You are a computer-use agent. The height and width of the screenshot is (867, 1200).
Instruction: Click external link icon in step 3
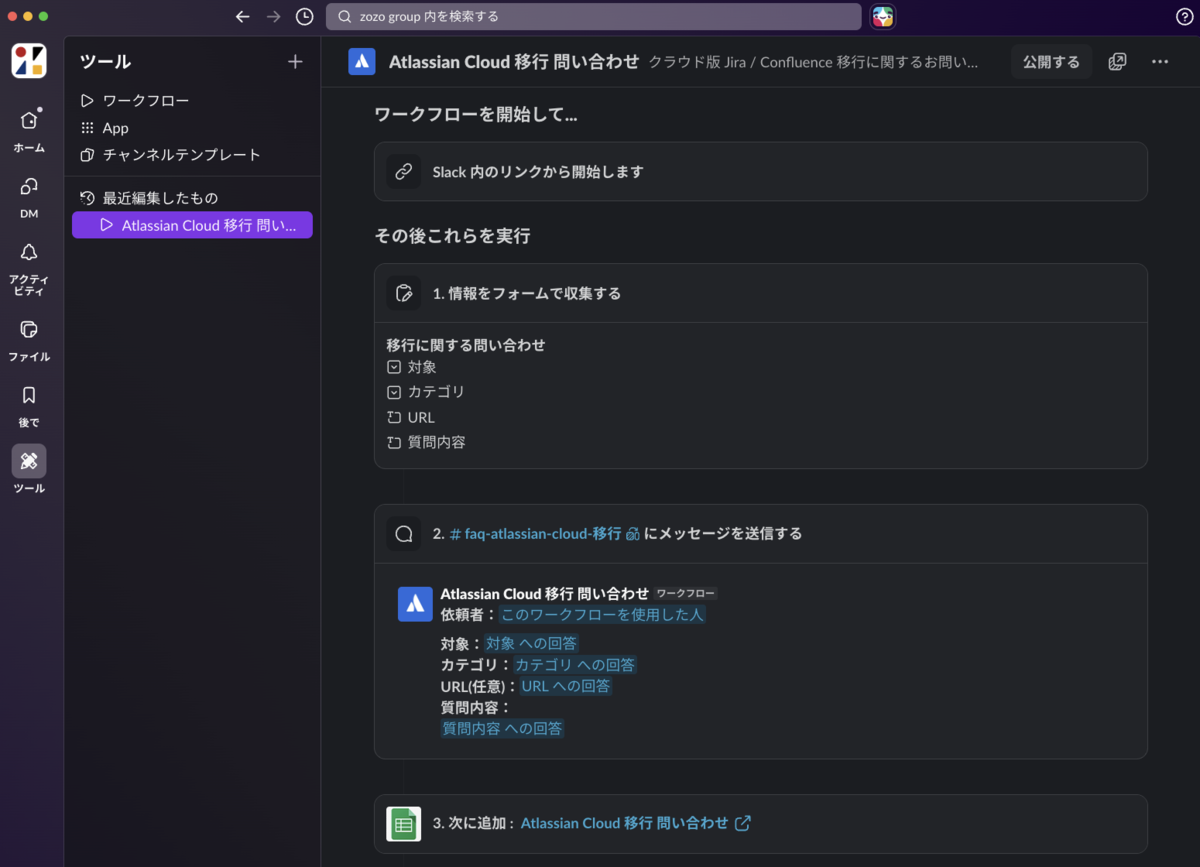tap(743, 823)
